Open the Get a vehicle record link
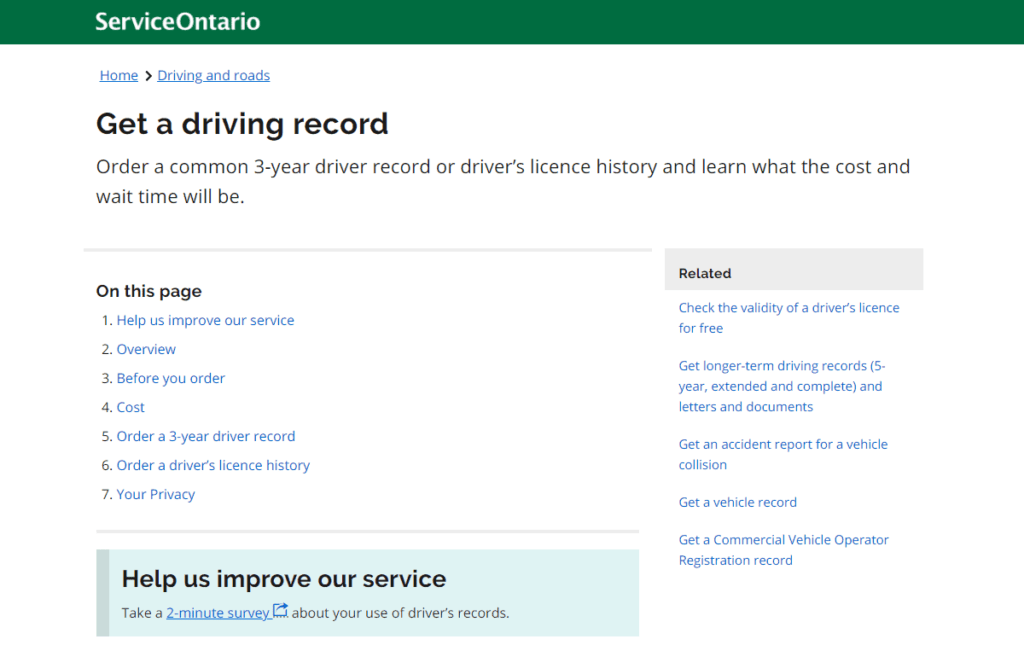The height and width of the screenshot is (645, 1024). click(737, 502)
